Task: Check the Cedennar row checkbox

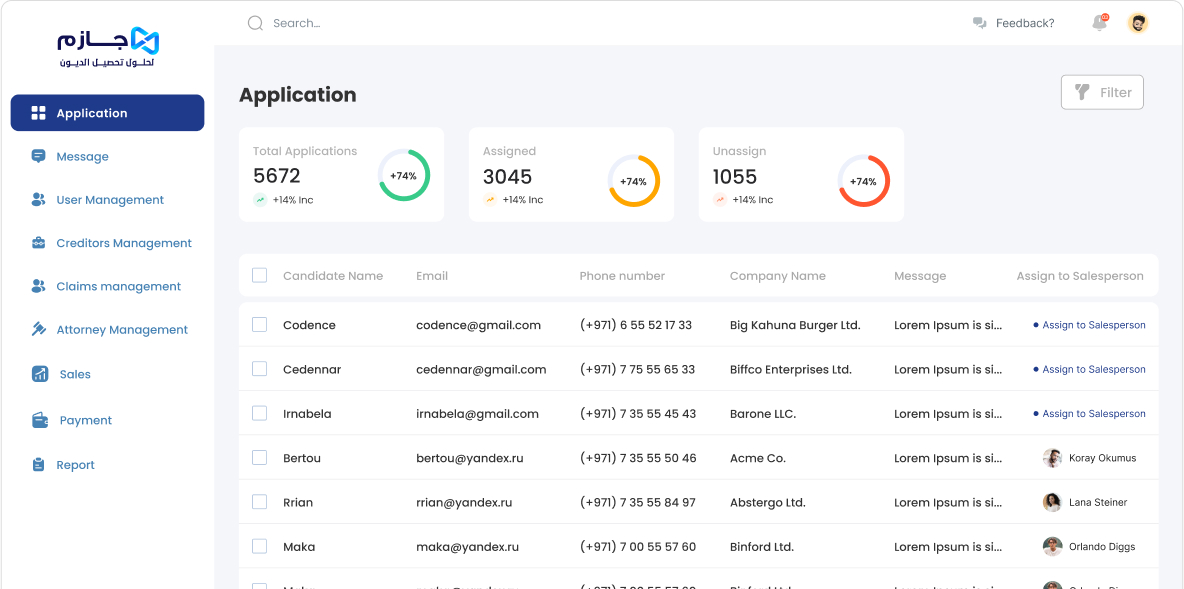Action: click(260, 369)
